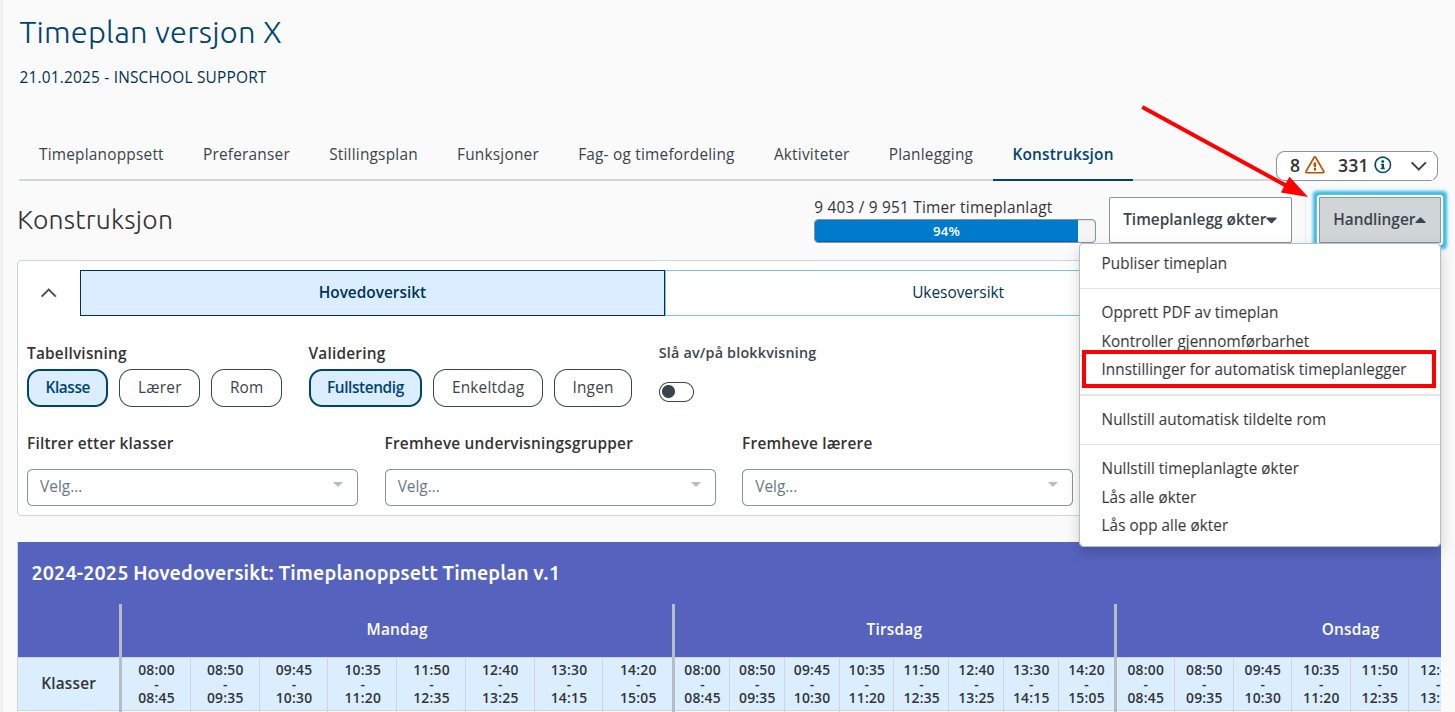The image size is (1455, 712).
Task: Click Mandag 11:50 - 12:35 time slot
Action: 431,684
